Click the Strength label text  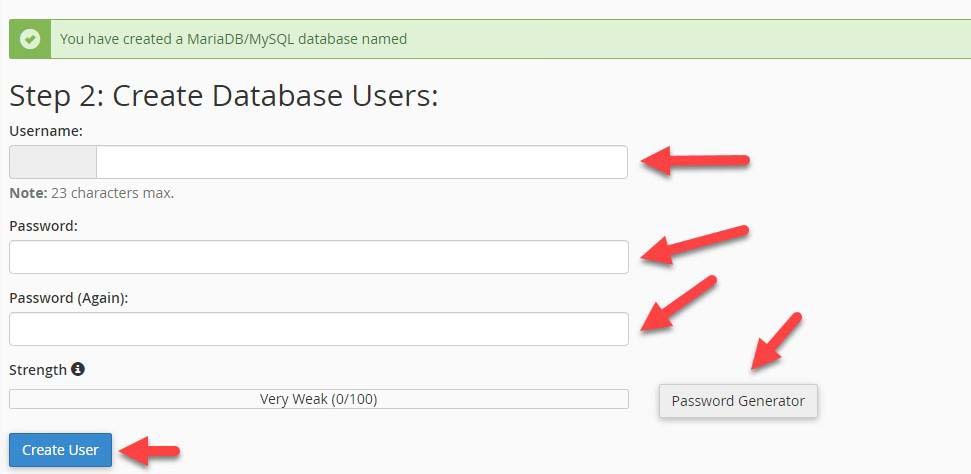tap(38, 370)
